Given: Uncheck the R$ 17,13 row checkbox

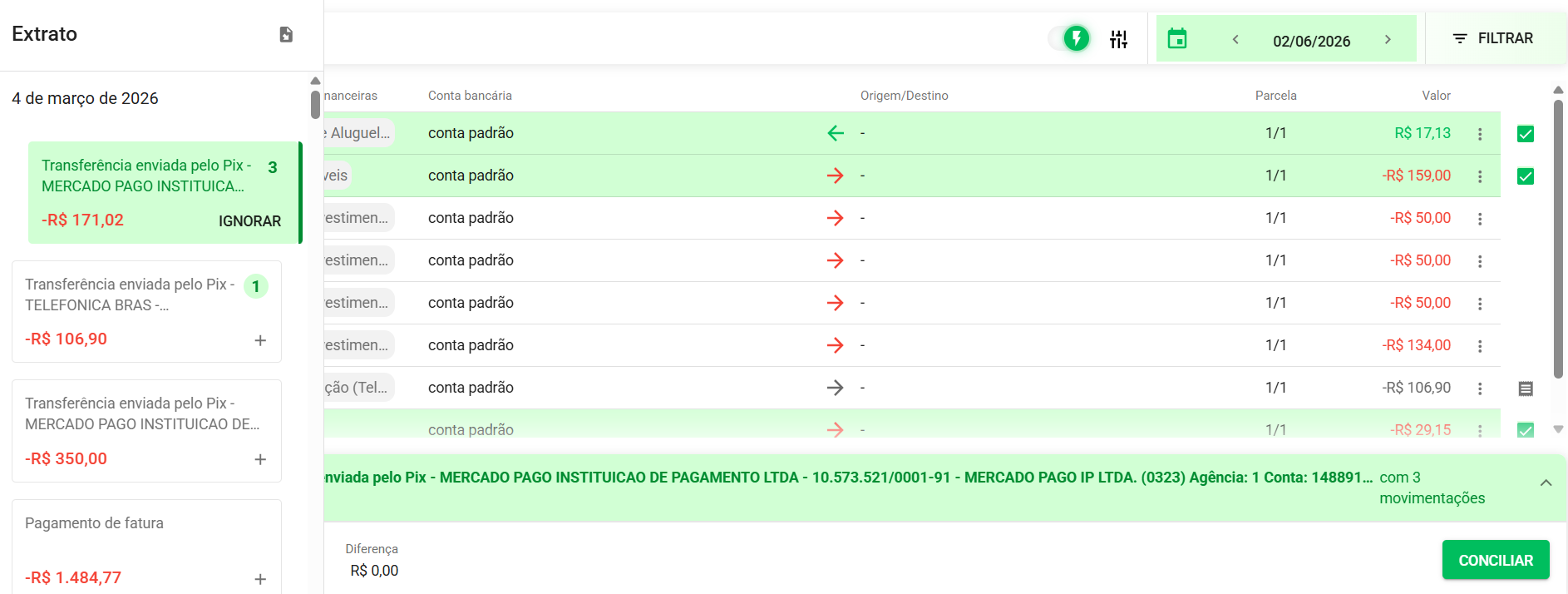Looking at the screenshot, I should [1526, 134].
